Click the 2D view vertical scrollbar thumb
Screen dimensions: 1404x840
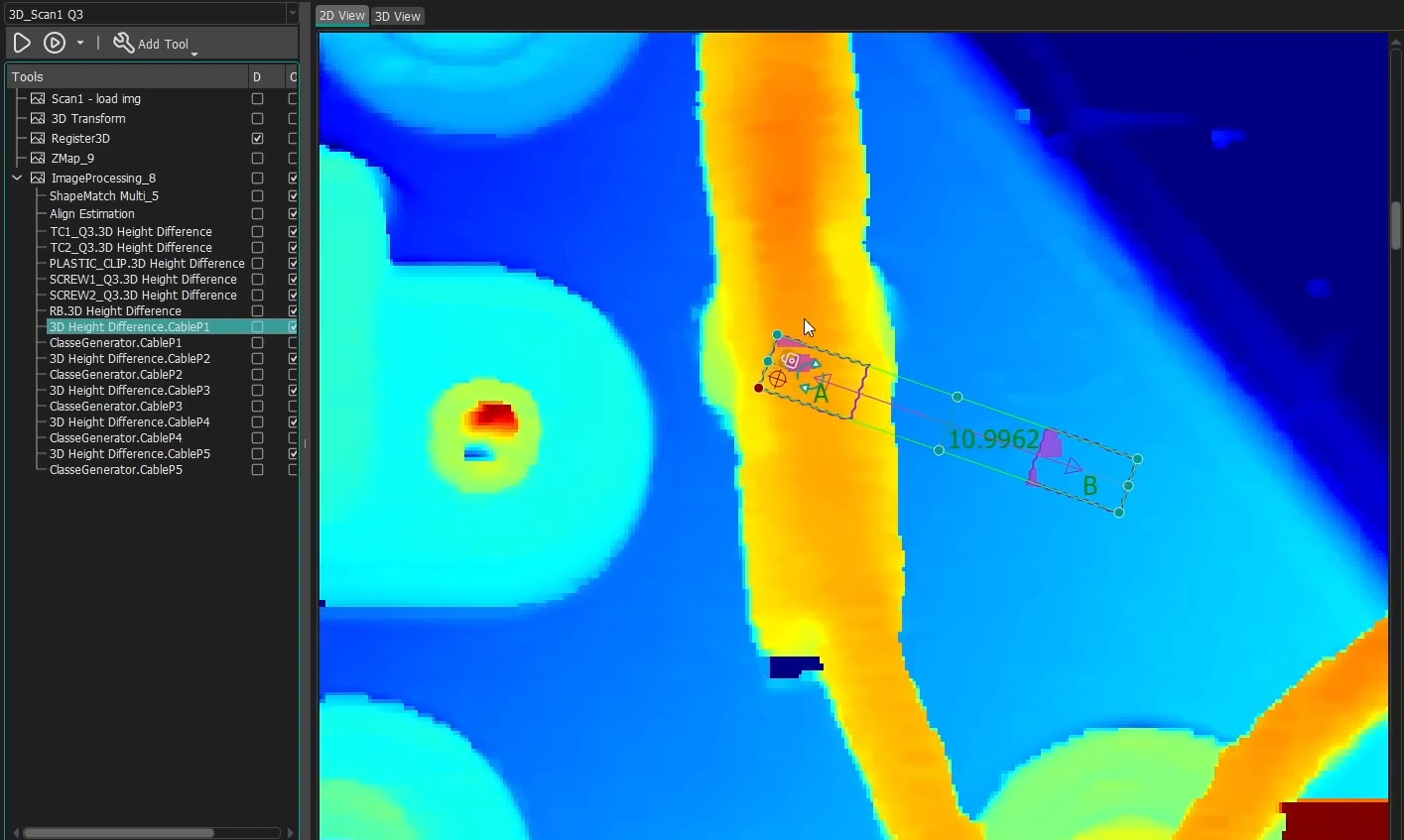click(x=1396, y=225)
